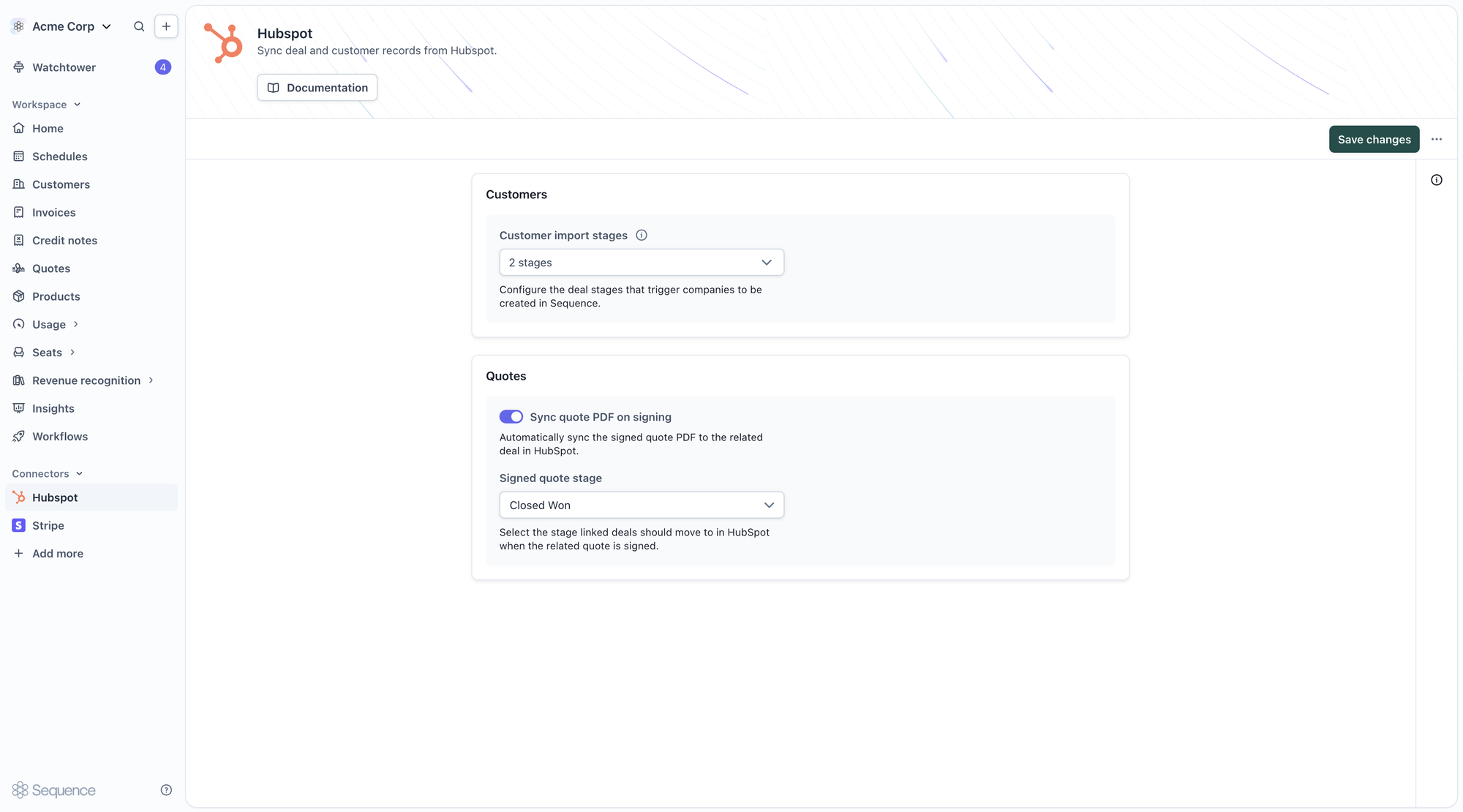
Task: Click the Workflows rocket icon
Action: [19, 437]
